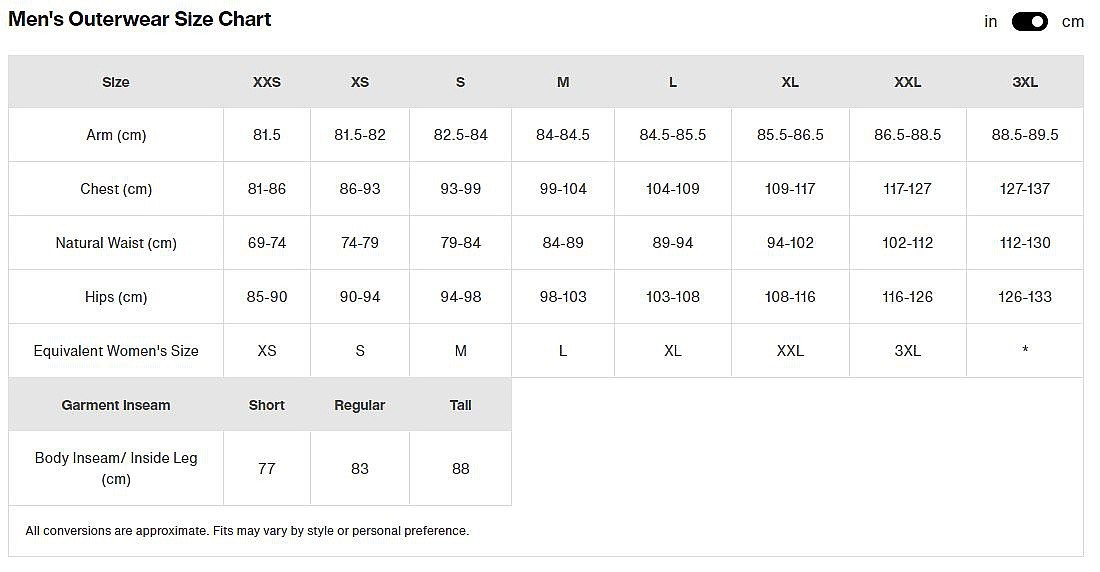
Task: Click the Garment Inseam header cell
Action: click(x=116, y=405)
